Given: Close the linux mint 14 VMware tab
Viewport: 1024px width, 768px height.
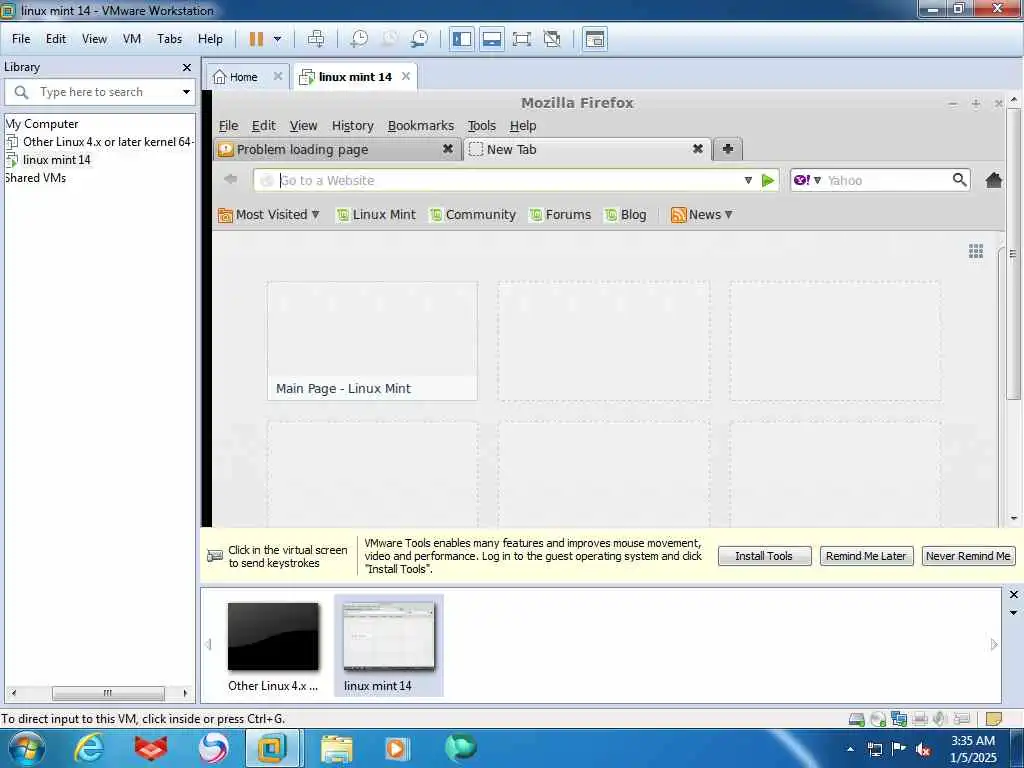Looking at the screenshot, I should pos(406,76).
